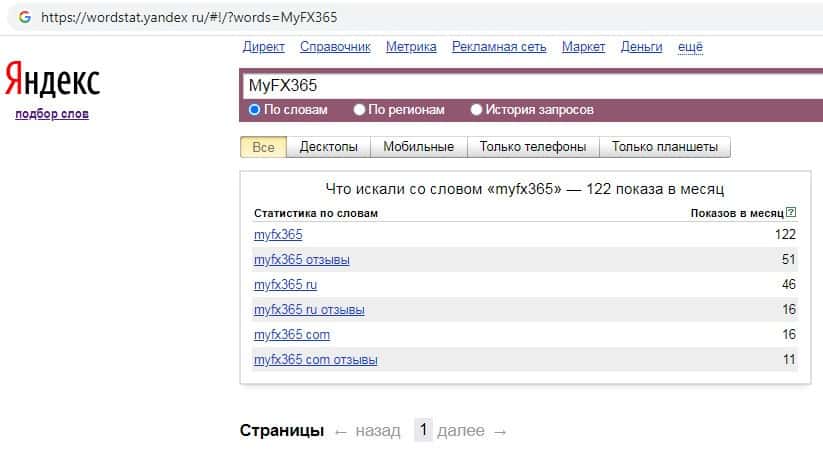Click the myfx365 com keyword link
This screenshot has width=823, height=469.
click(291, 334)
